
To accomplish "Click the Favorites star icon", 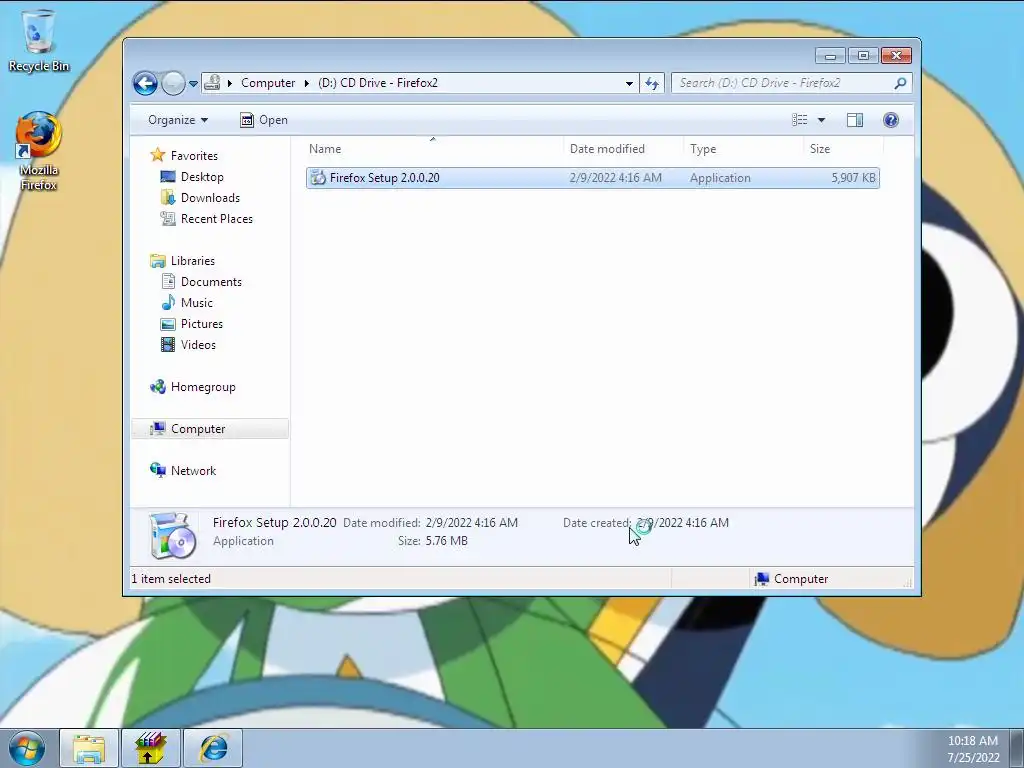I will point(157,155).
